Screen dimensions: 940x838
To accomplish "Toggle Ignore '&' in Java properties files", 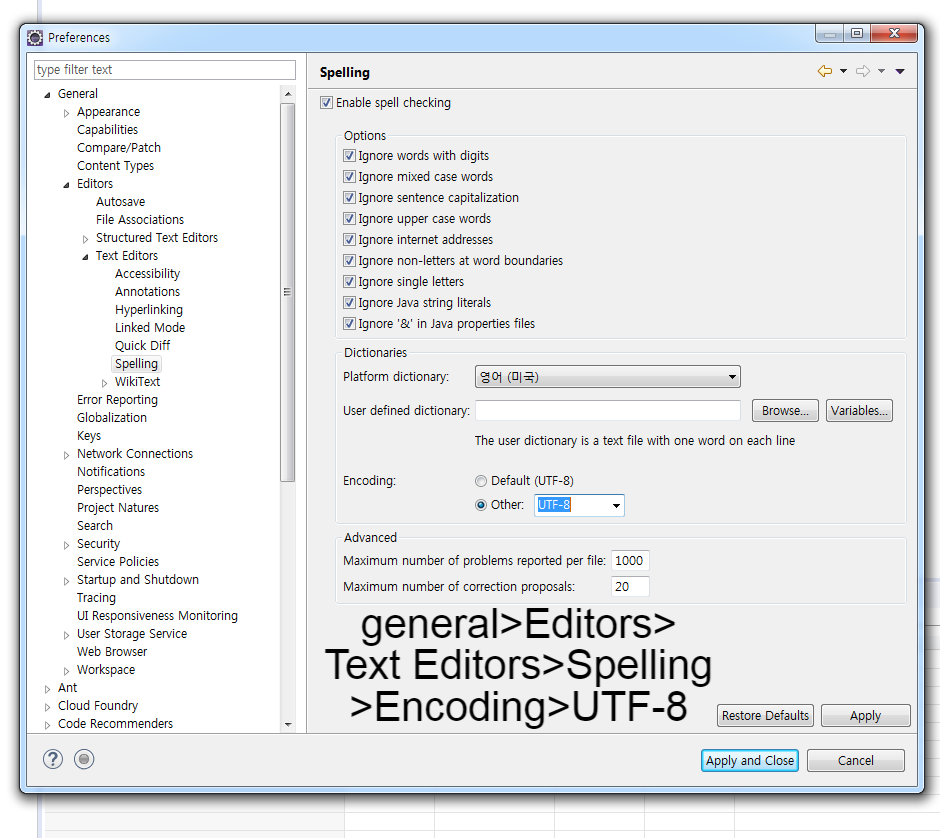I will point(350,324).
